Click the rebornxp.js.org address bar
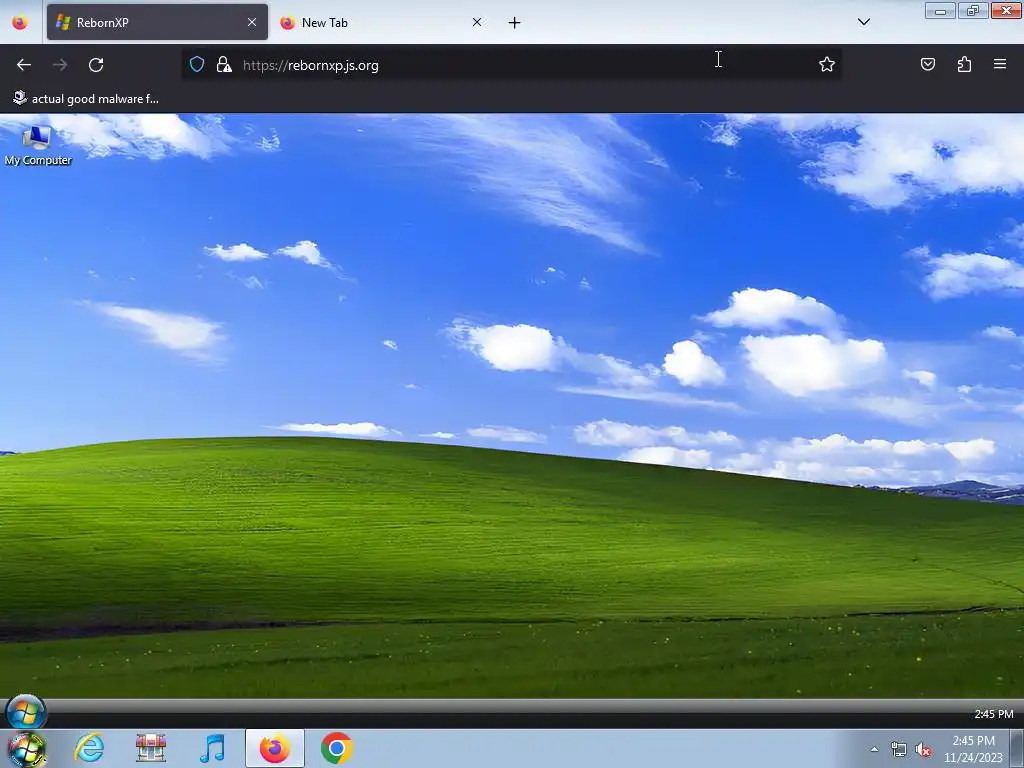The width and height of the screenshot is (1024, 768). 511,65
